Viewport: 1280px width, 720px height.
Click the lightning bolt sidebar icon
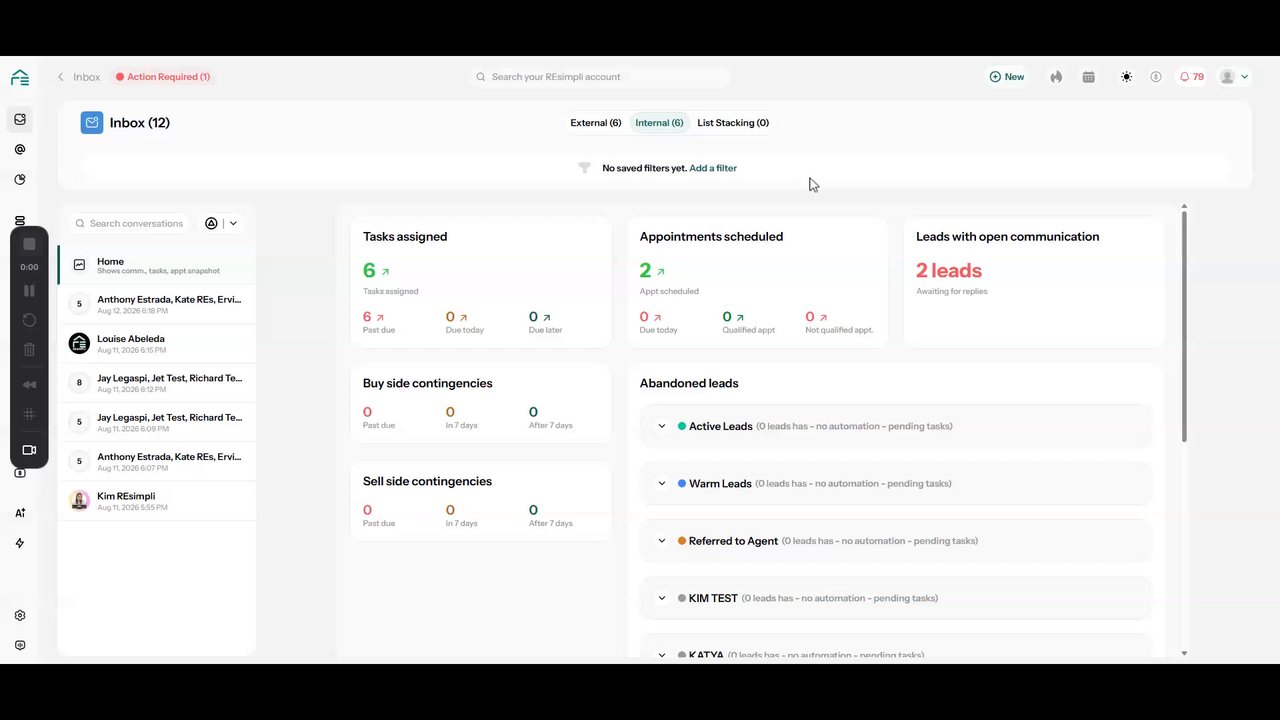[x=20, y=543]
